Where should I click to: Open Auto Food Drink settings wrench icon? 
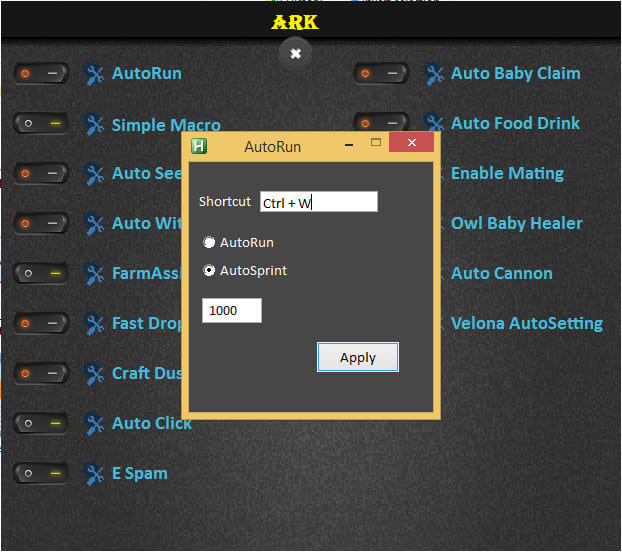pos(434,122)
